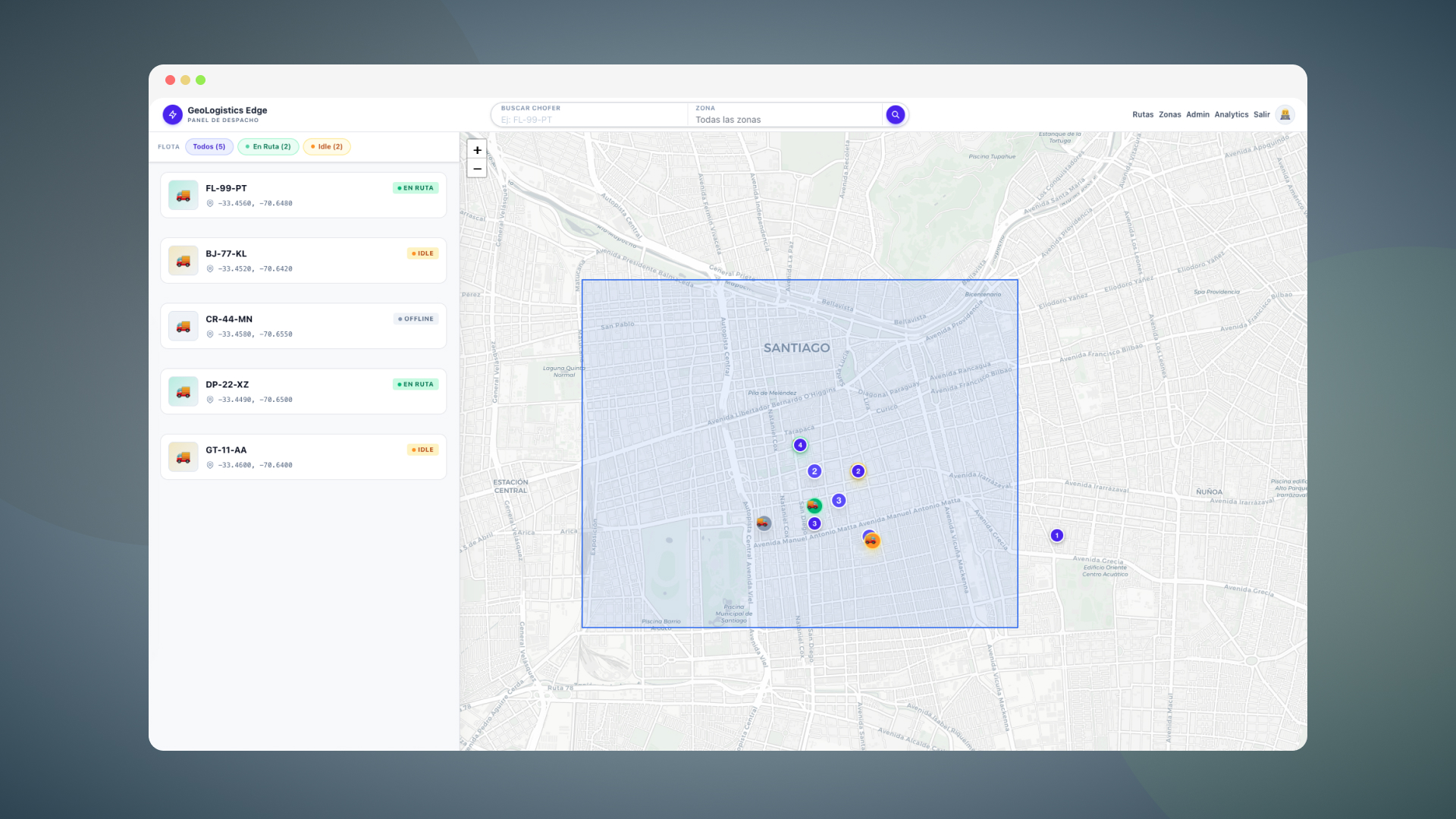The image size is (1456, 819).
Task: Open the map cluster marker labeled 4
Action: point(800,445)
